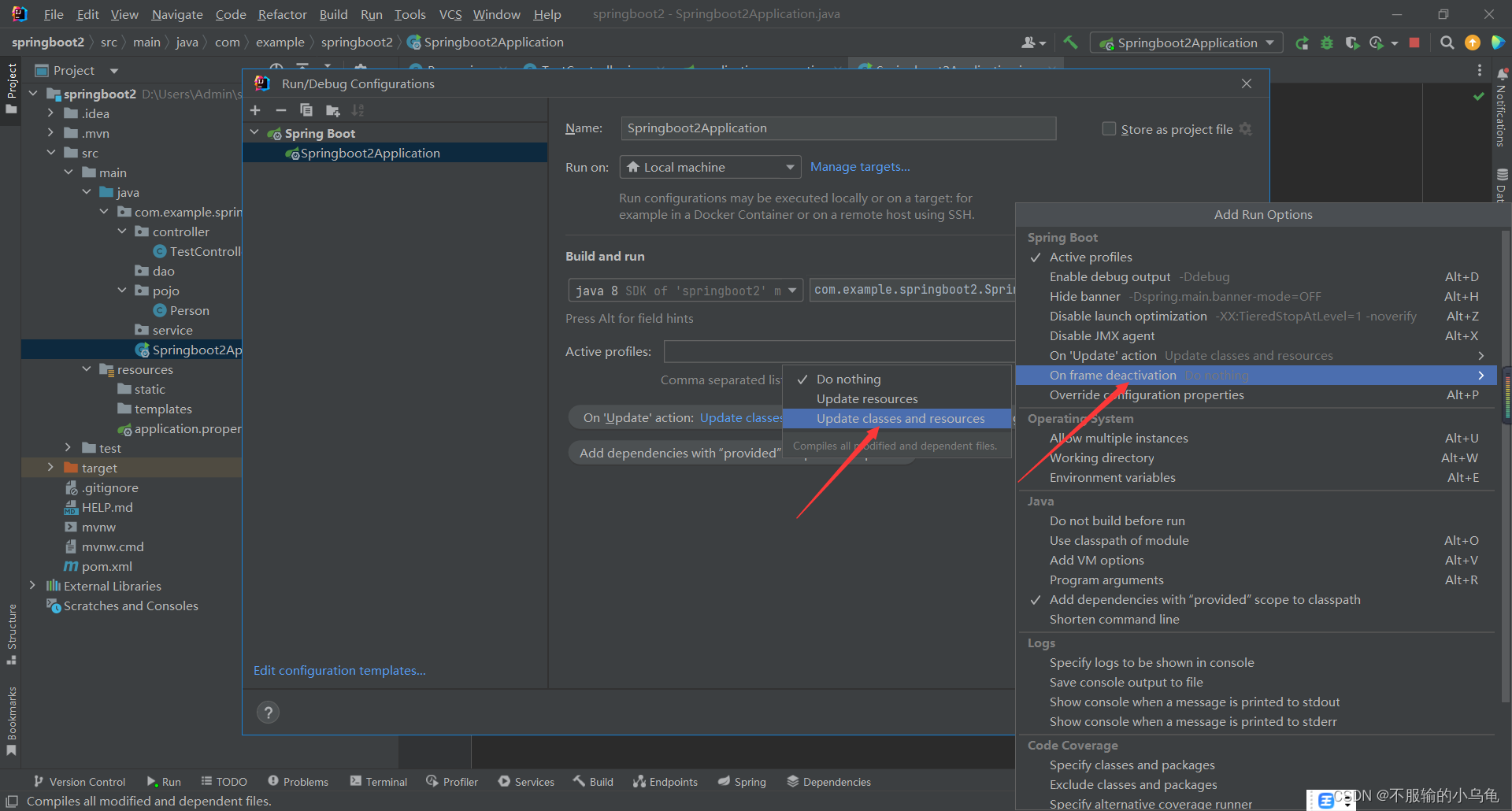Open Terminal tool window

[x=379, y=781]
